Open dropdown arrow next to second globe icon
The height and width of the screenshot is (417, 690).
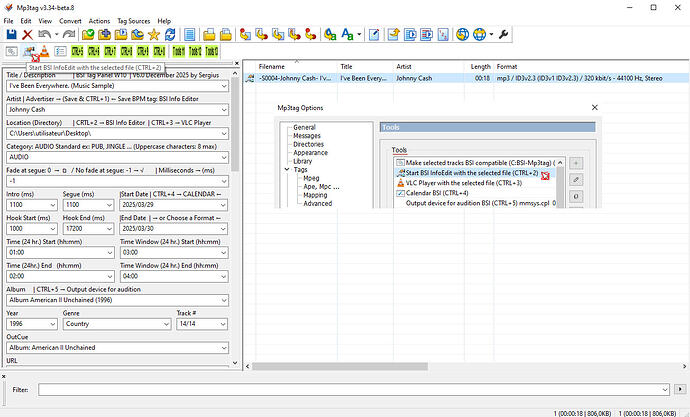pos(491,34)
